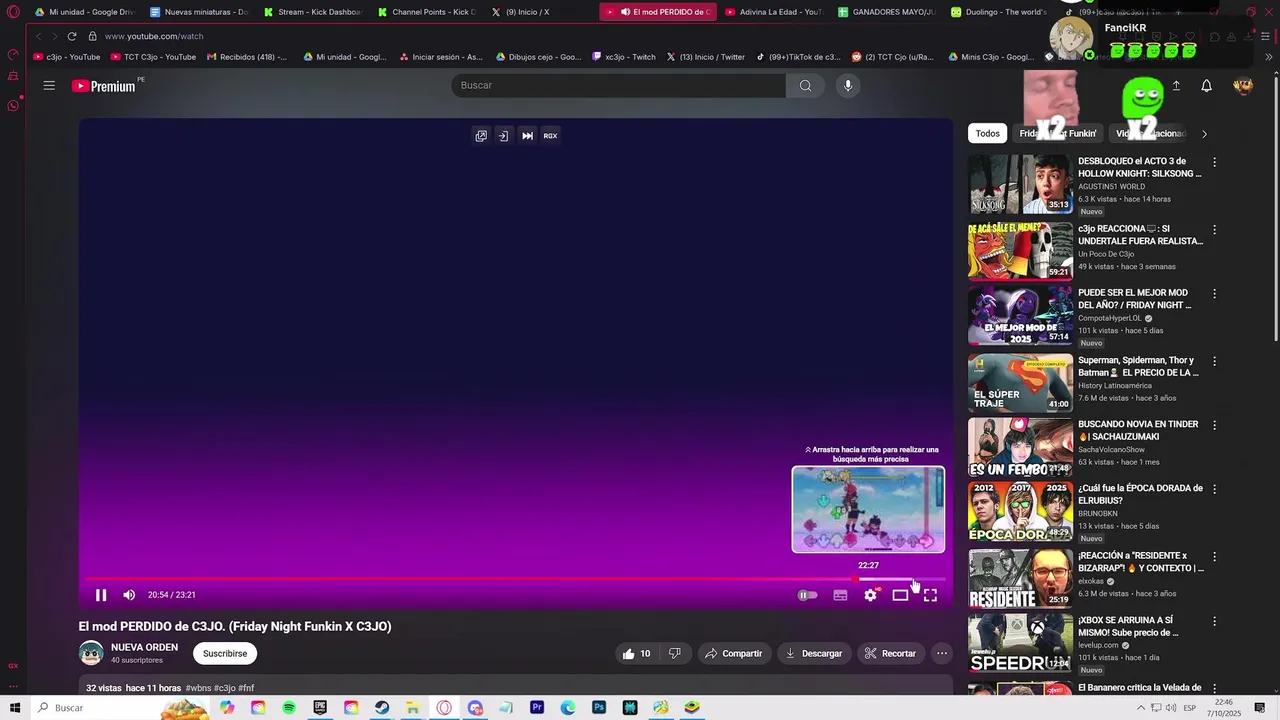
Task: Switch to Mi unidad - Google Drive tab
Action: [83, 12]
